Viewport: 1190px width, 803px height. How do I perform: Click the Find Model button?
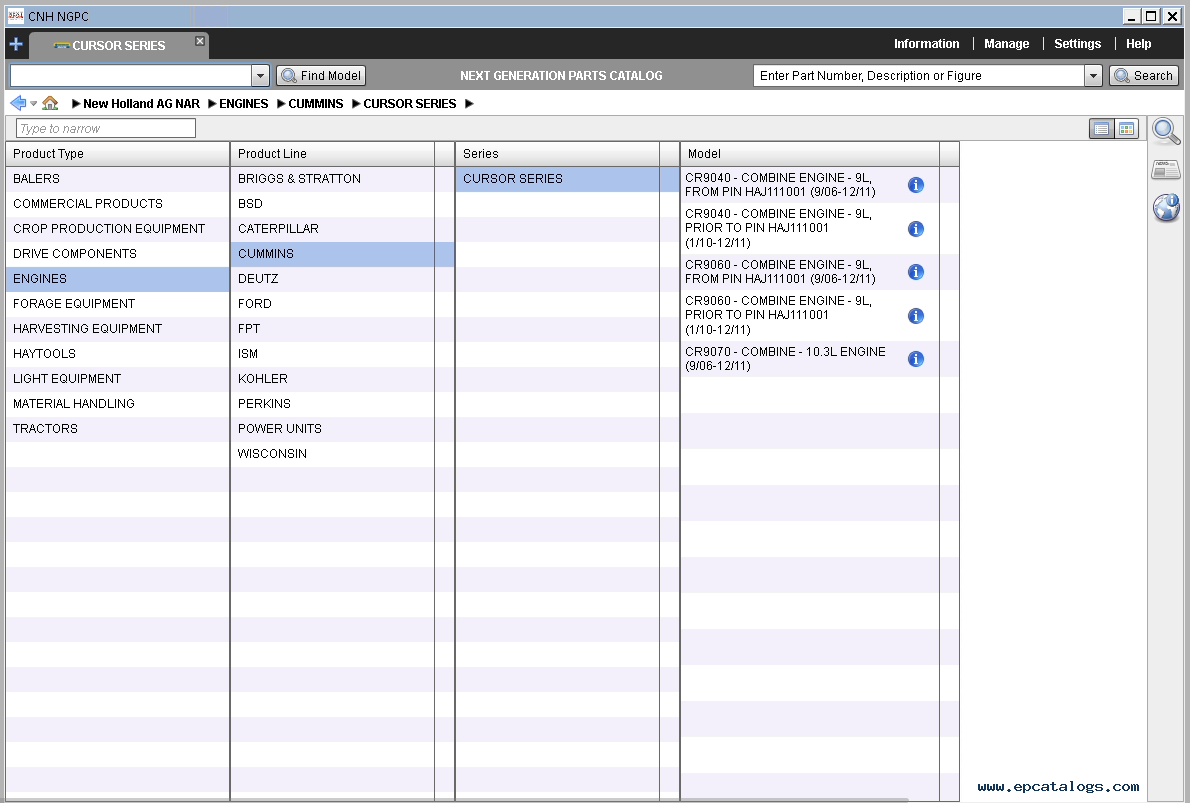pyautogui.click(x=321, y=76)
